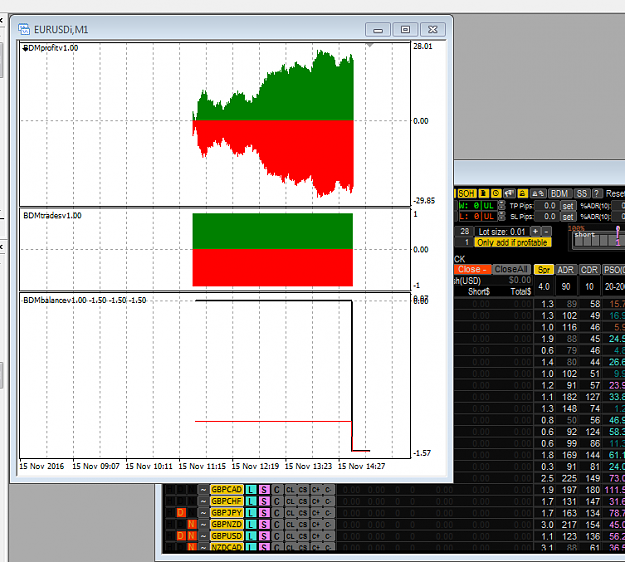Click the BDMtradesv1.00 indicator label
Viewport: 625px width, 562px height.
tap(52, 216)
